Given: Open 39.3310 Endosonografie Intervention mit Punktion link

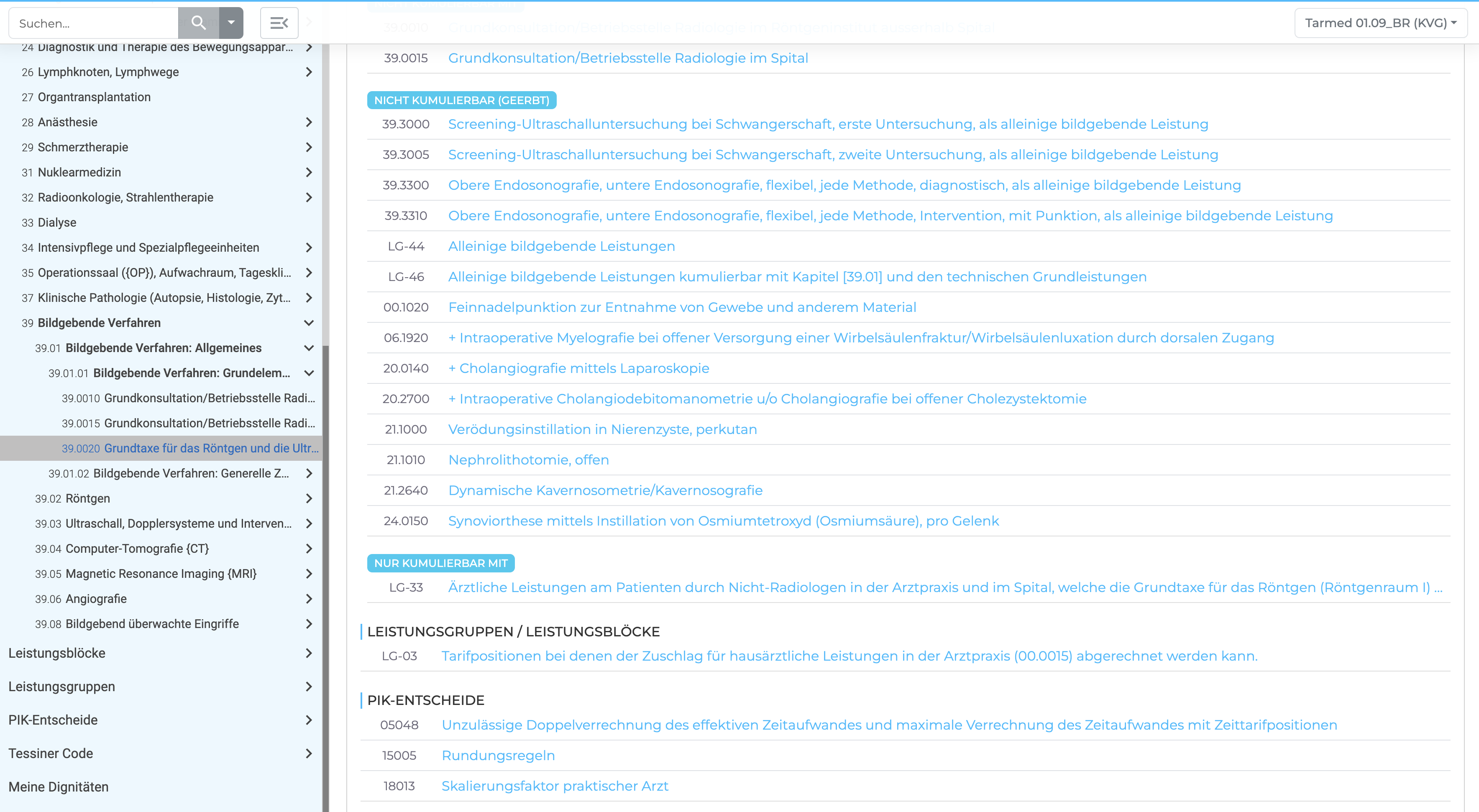Looking at the screenshot, I should (x=890, y=215).
